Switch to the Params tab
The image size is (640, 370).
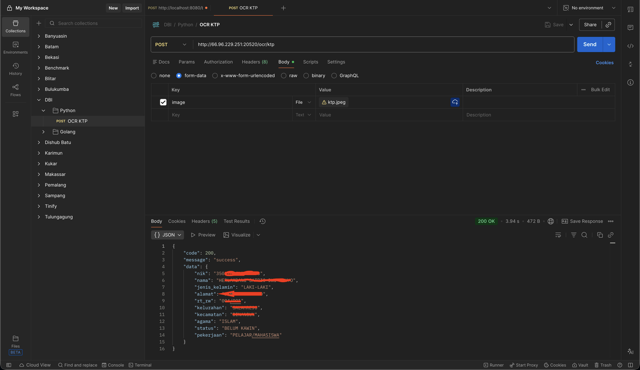pos(187,62)
